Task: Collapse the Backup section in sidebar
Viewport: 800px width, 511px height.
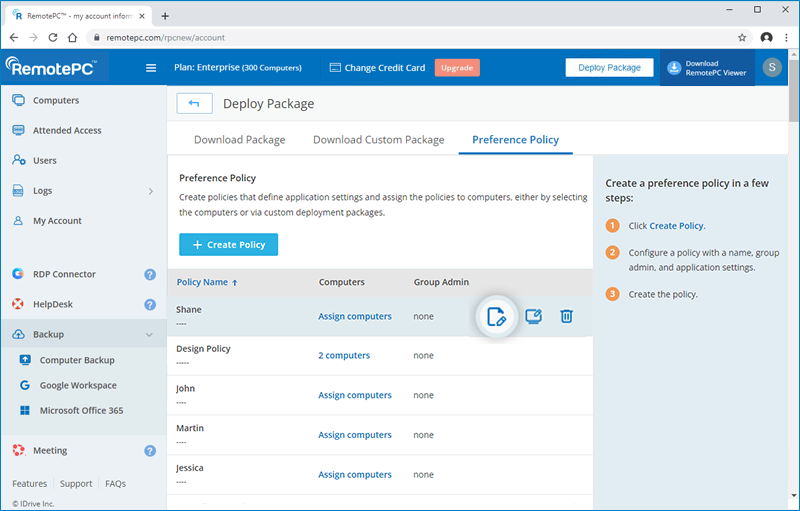Action: click(x=150, y=335)
